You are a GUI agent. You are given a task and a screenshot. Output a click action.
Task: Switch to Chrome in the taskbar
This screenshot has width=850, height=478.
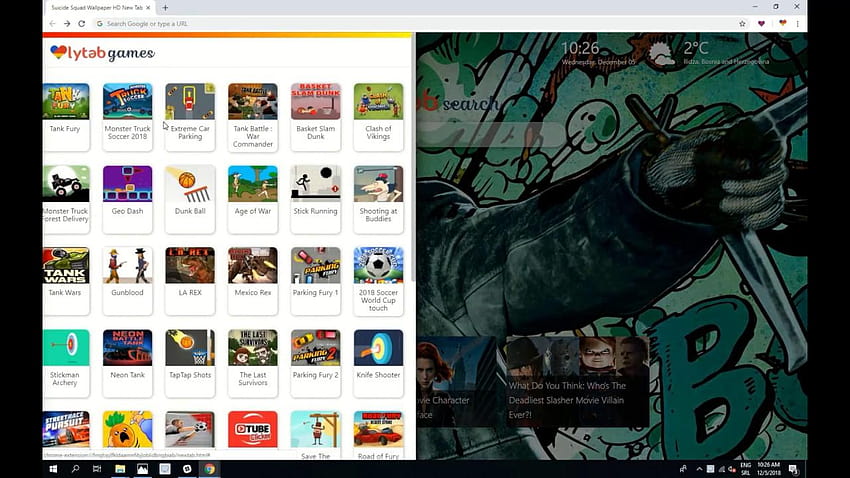click(209, 469)
